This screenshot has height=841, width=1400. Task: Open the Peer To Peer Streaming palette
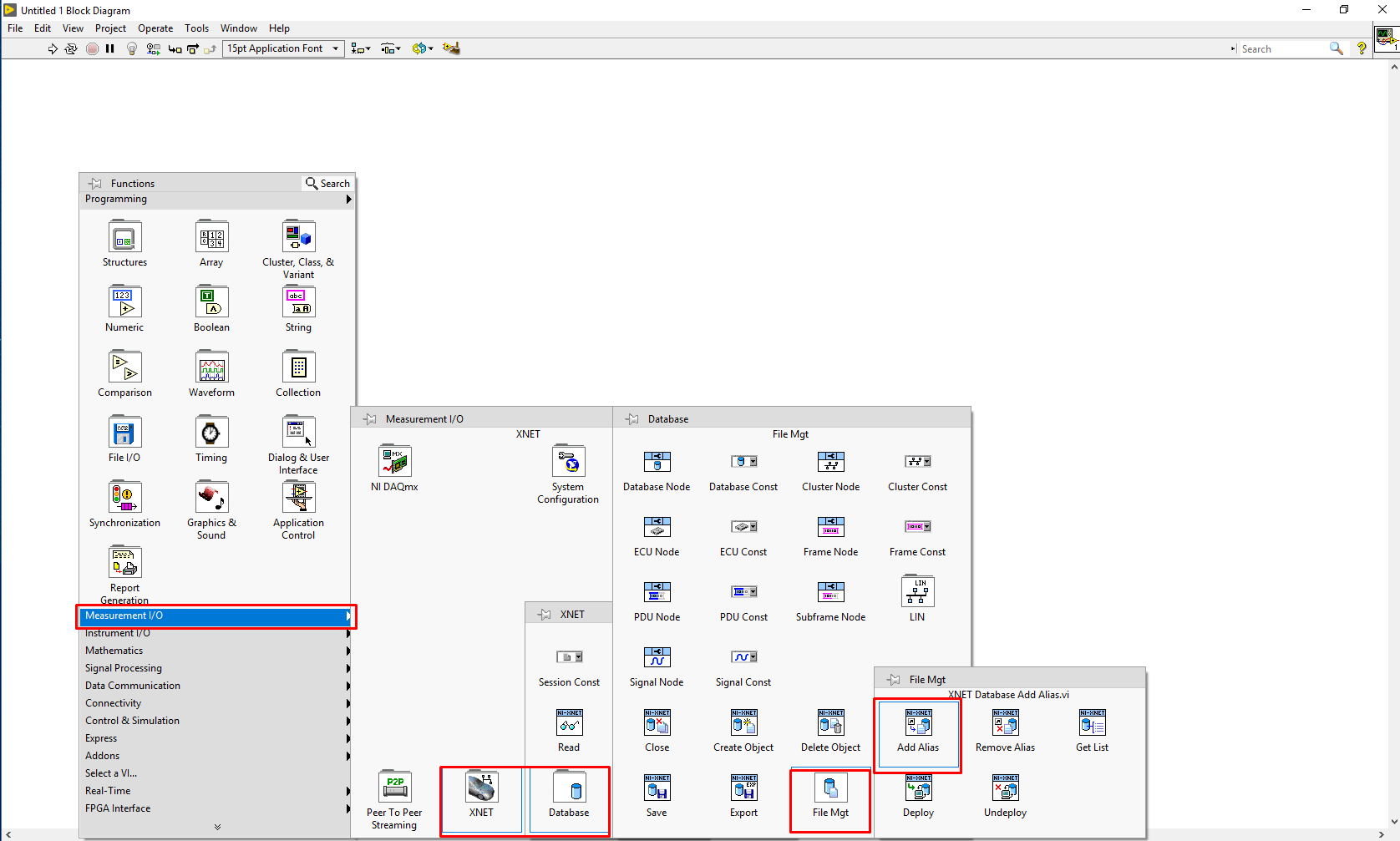point(394,788)
